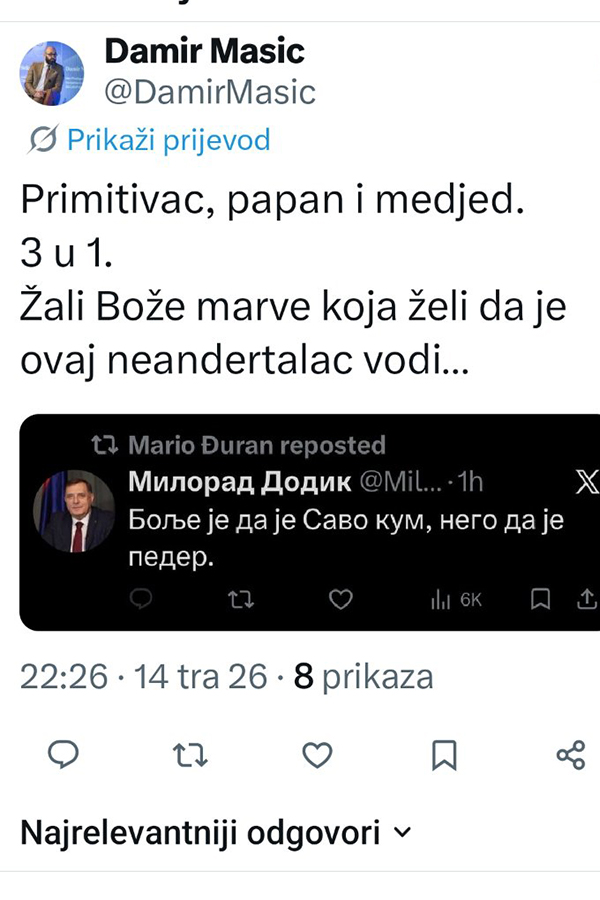Click share icon in quoted tweet
The image size is (600, 900).
(587, 599)
